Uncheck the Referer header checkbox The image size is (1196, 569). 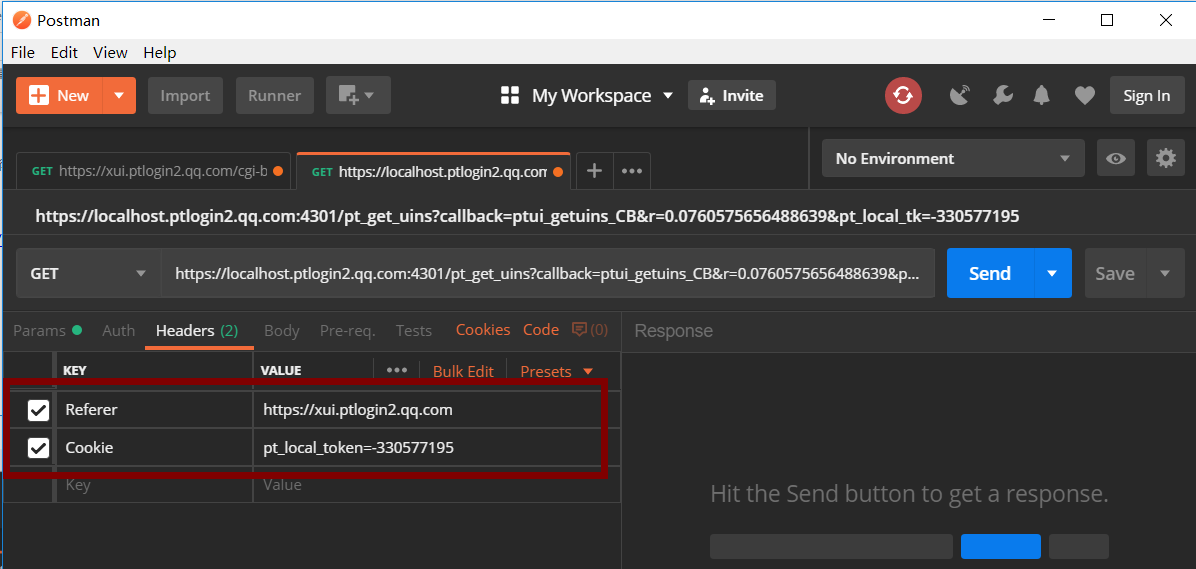(38, 410)
